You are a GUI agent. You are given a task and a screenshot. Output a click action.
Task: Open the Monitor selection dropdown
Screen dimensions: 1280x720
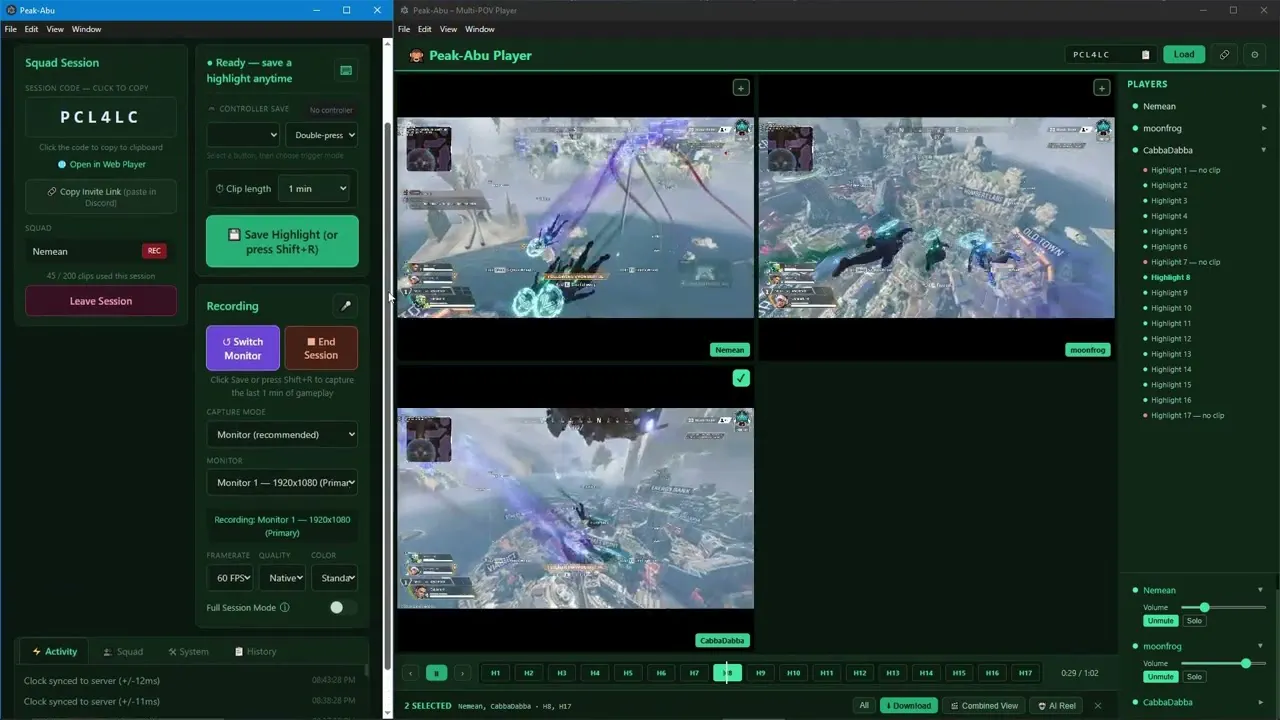[x=282, y=483]
